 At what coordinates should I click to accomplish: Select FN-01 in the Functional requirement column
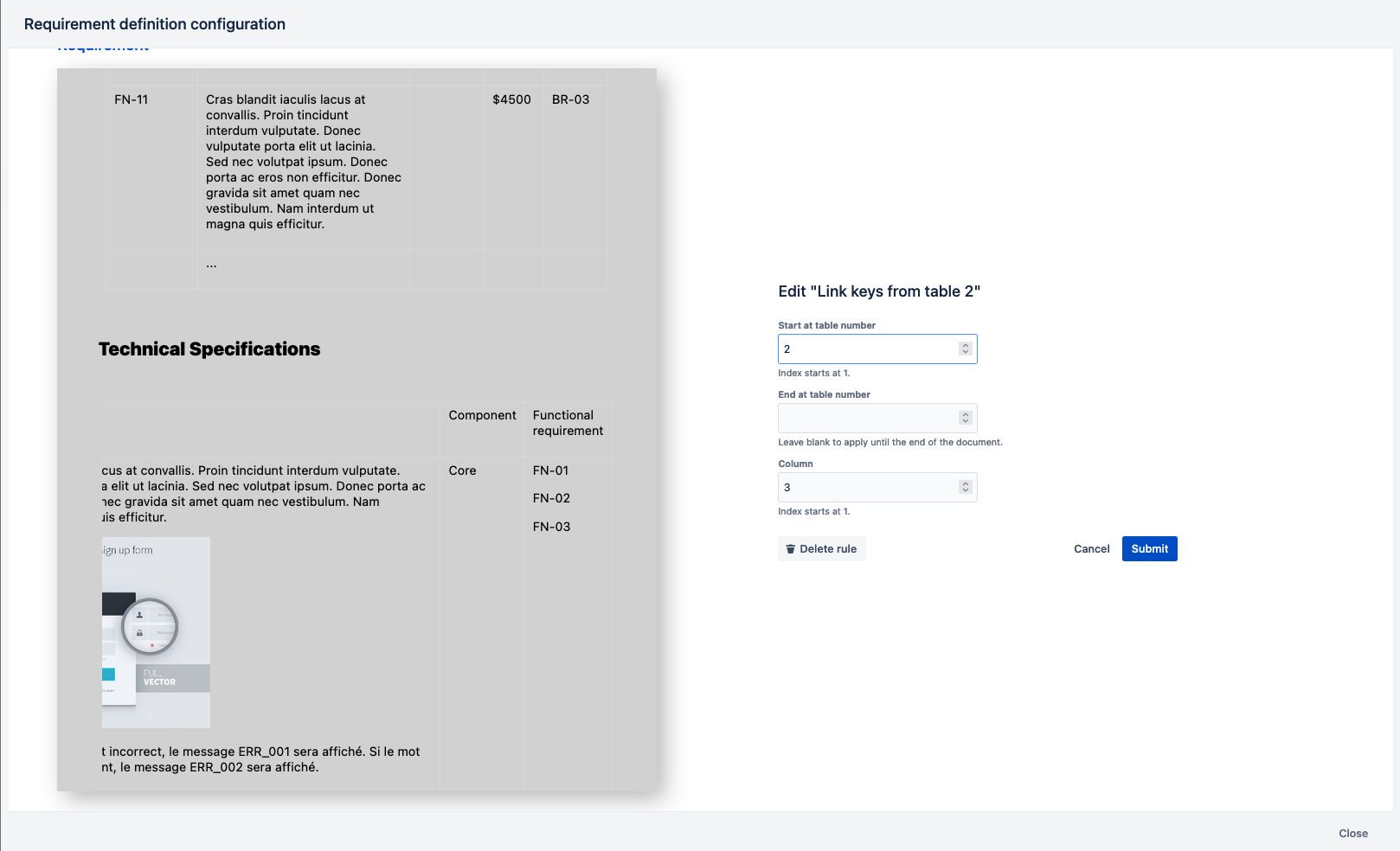click(x=550, y=470)
